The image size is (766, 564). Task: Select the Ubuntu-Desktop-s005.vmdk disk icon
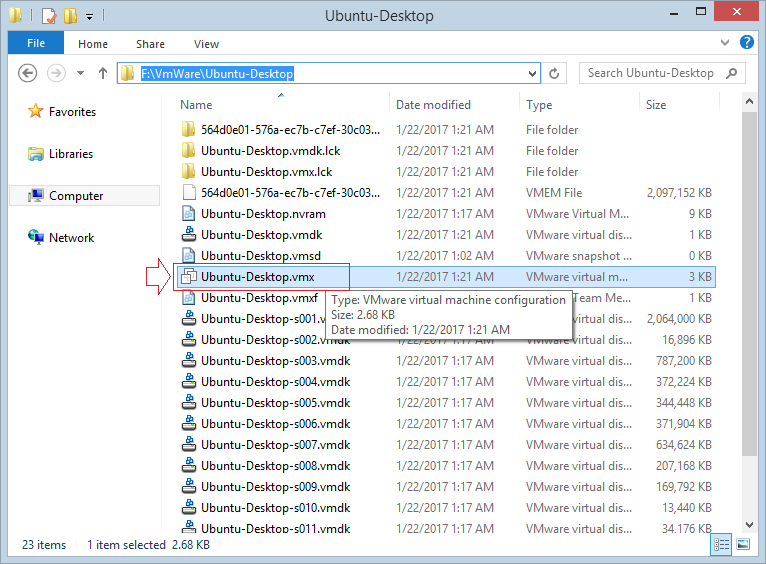coord(189,402)
